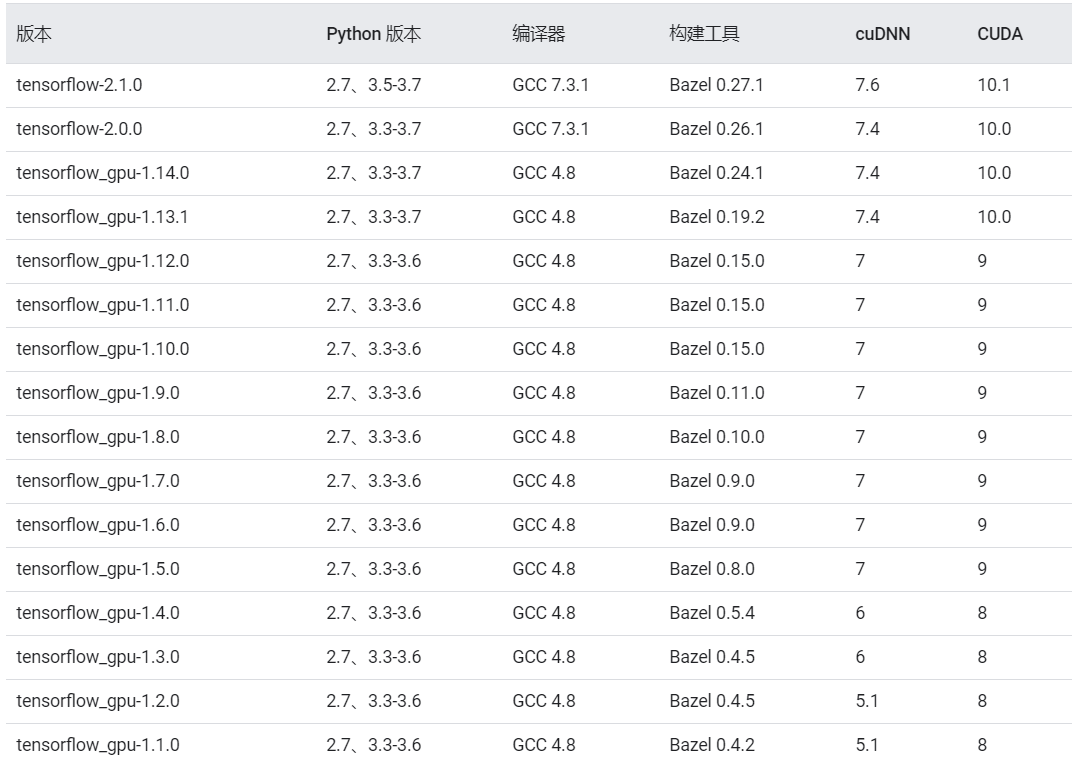Click the 构建工具 column header
This screenshot has width=1072, height=758.
coord(691,33)
